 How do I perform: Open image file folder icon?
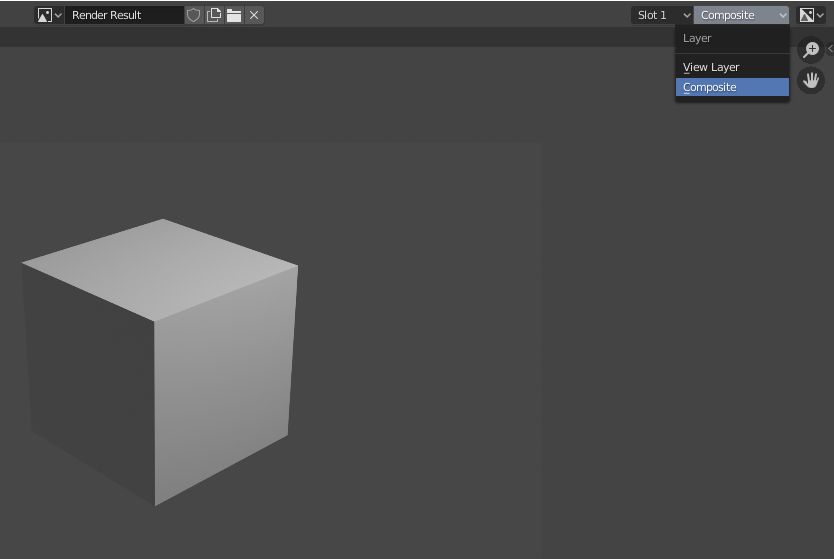pos(234,15)
